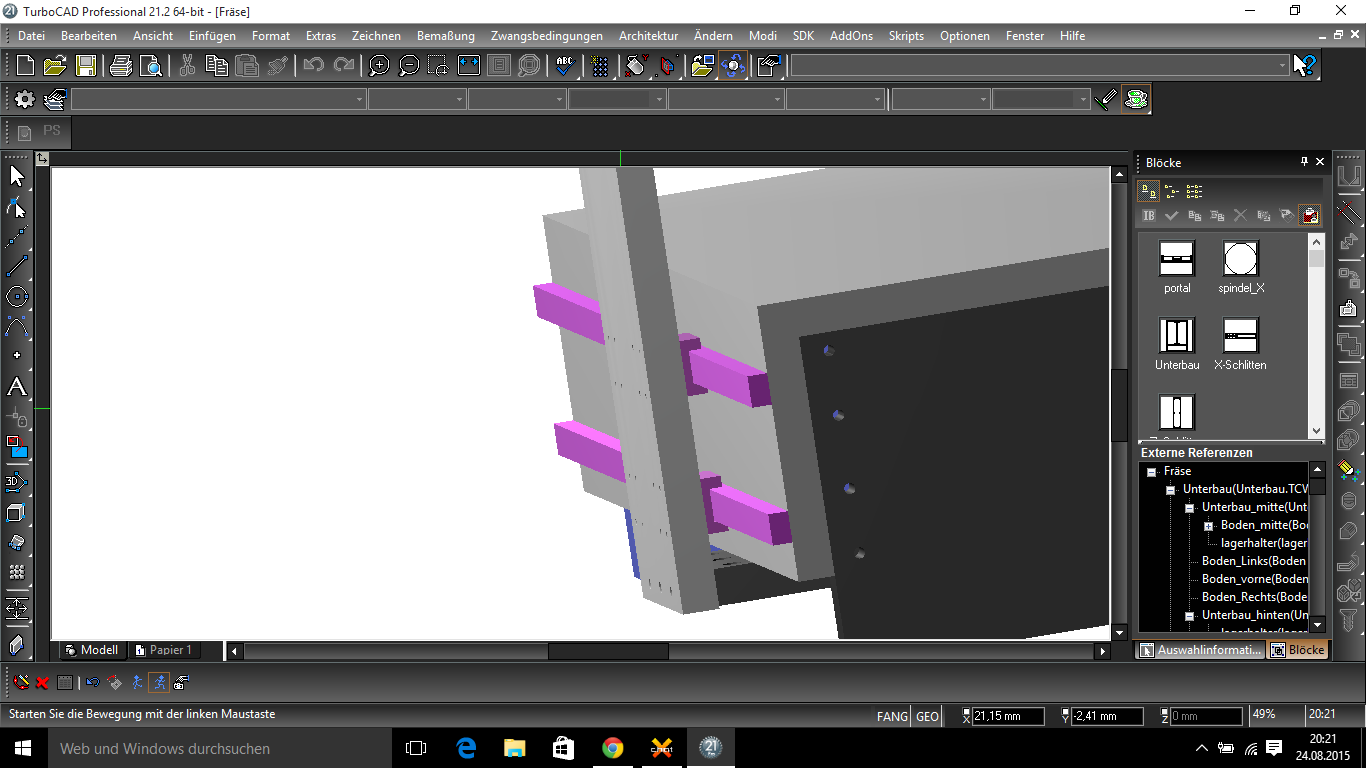Click the Zoom In magnifier icon
Viewport: 1366px width, 768px height.
379,66
